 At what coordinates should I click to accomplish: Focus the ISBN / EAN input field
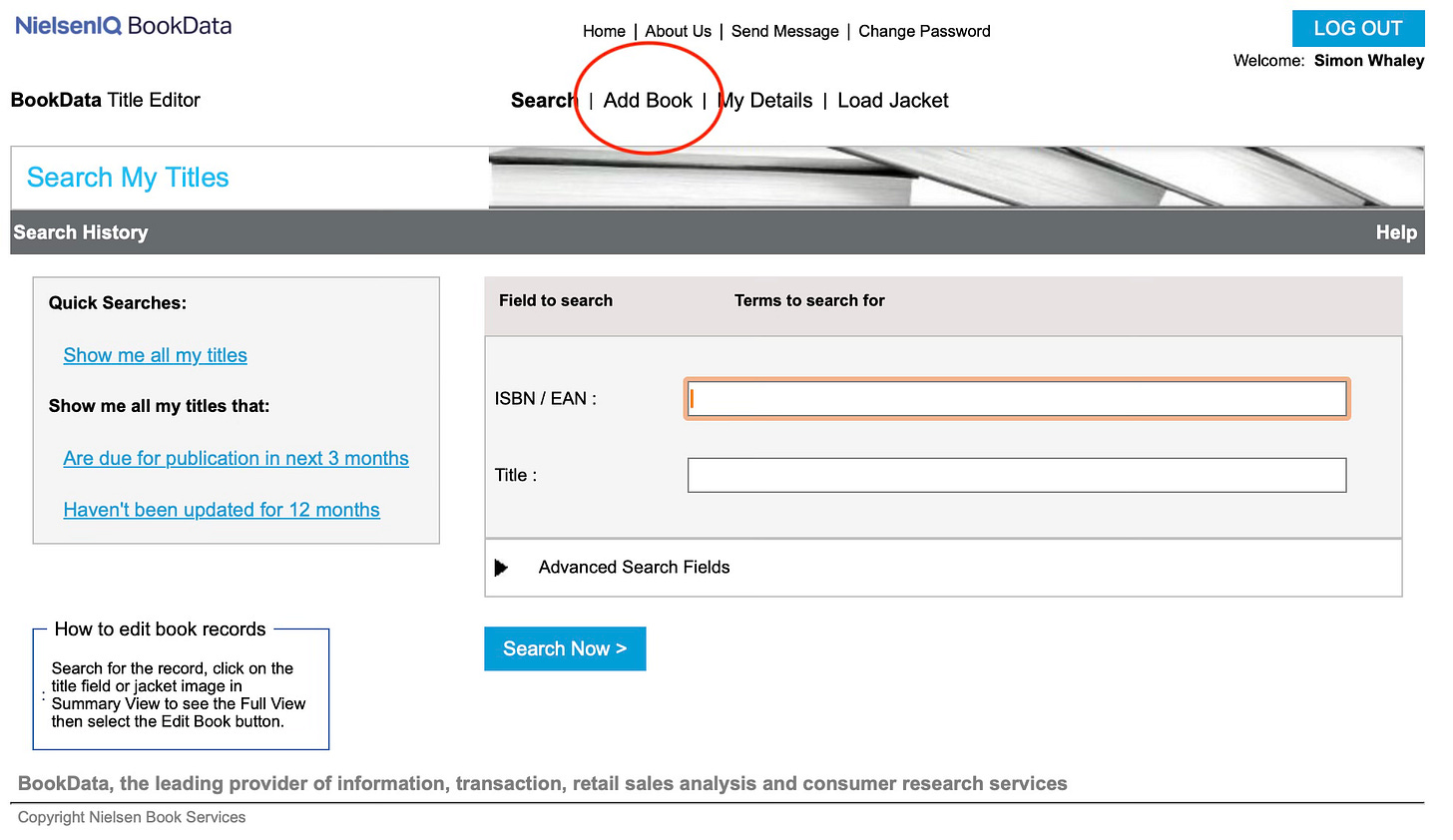1017,399
